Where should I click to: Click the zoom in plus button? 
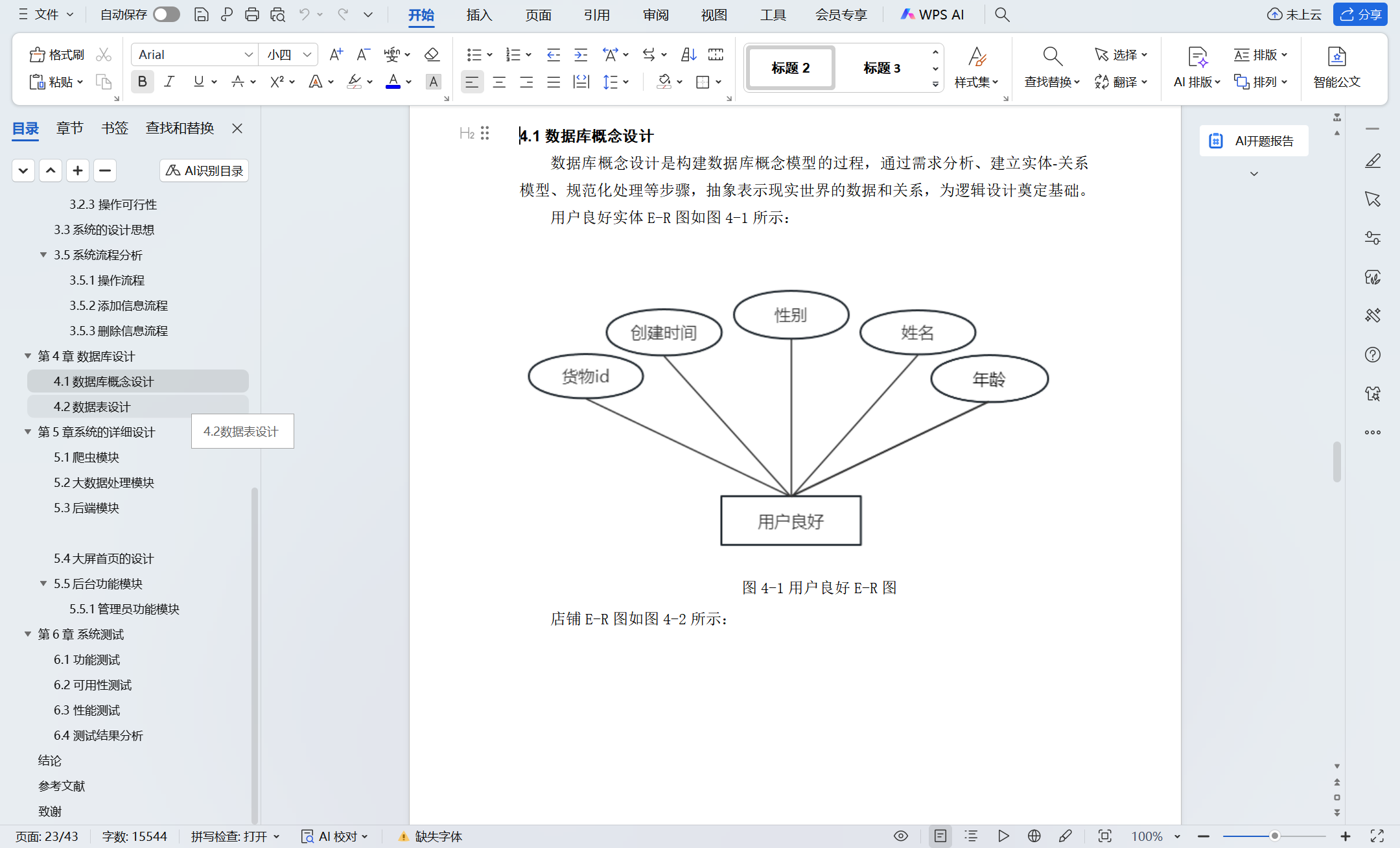pyautogui.click(x=1345, y=836)
